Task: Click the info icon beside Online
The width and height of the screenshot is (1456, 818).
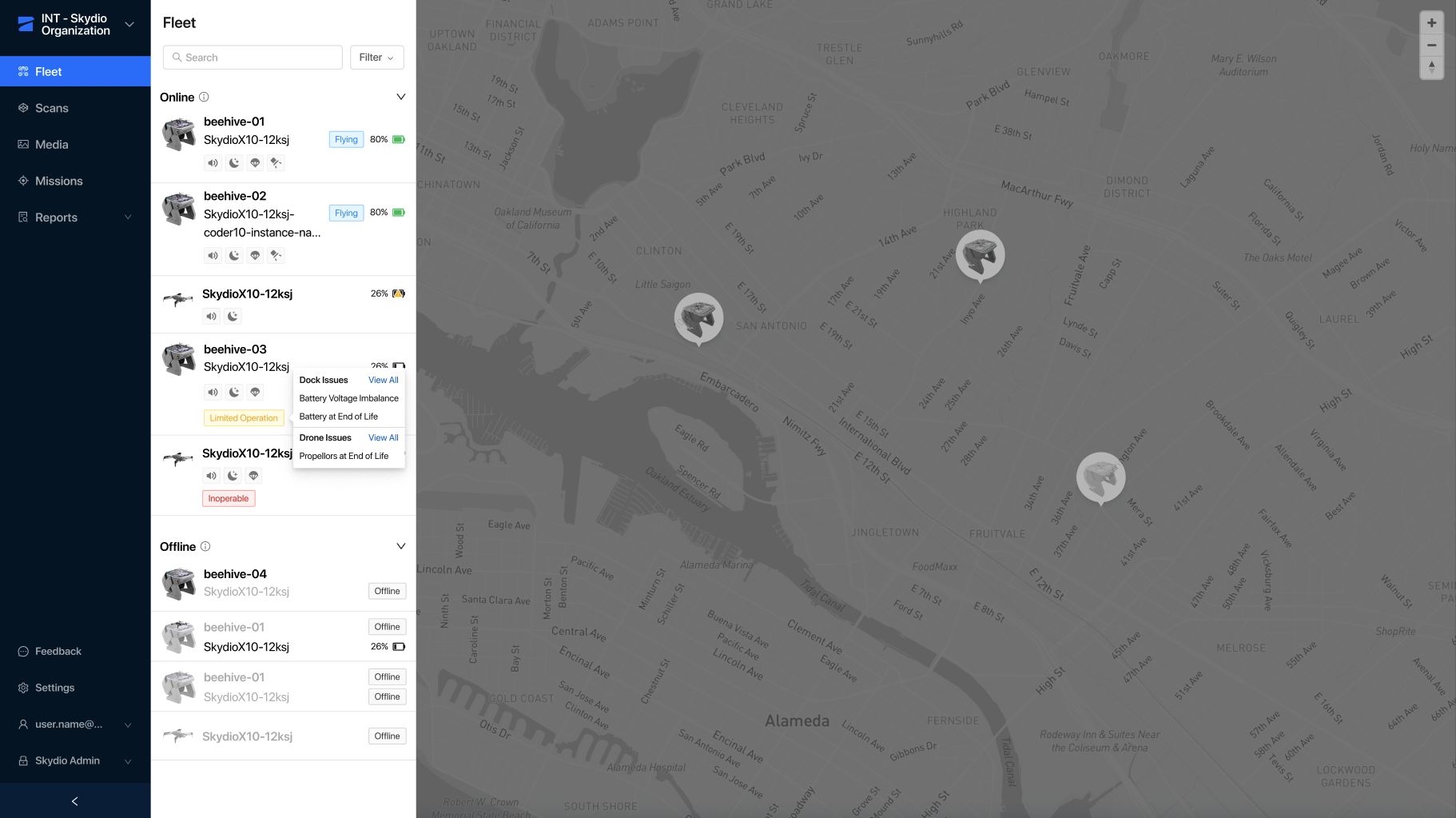Action: click(204, 98)
